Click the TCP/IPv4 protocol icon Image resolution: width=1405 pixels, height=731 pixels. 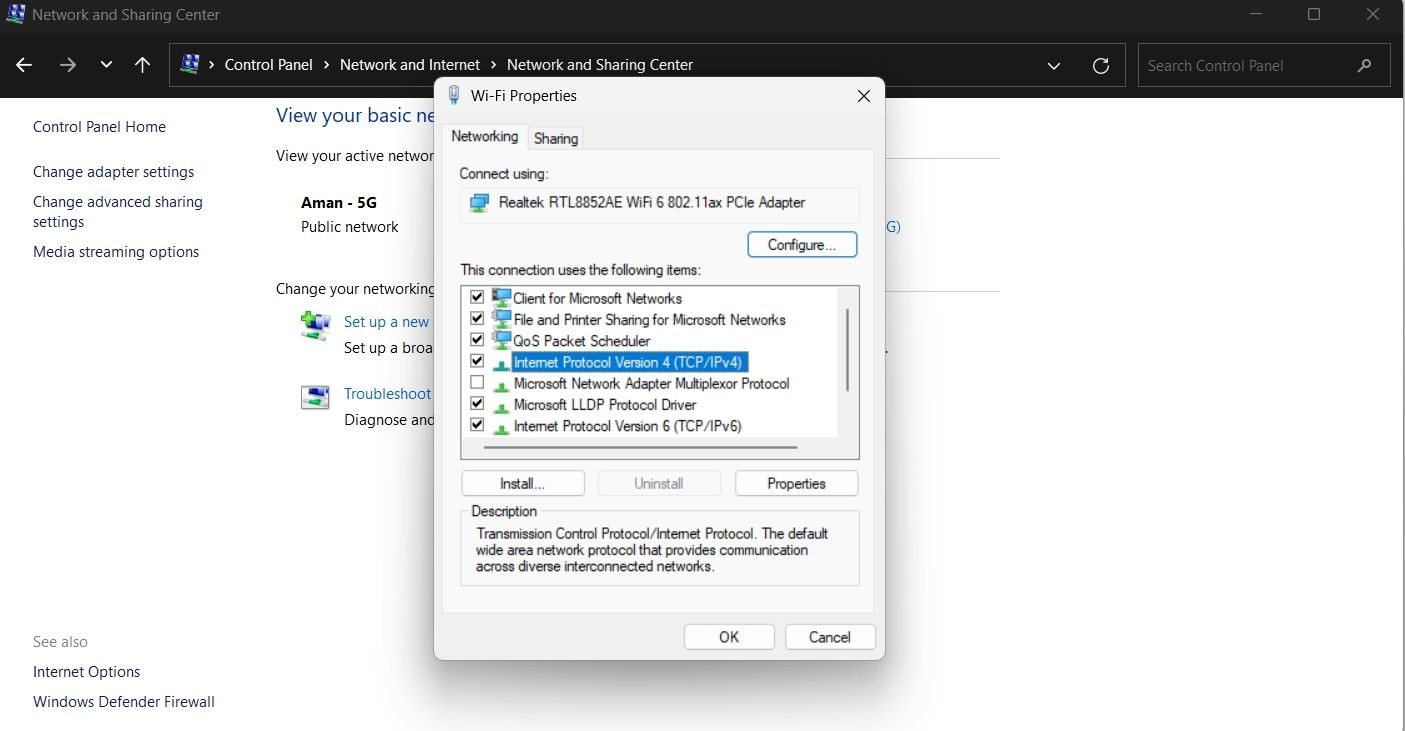click(501, 365)
